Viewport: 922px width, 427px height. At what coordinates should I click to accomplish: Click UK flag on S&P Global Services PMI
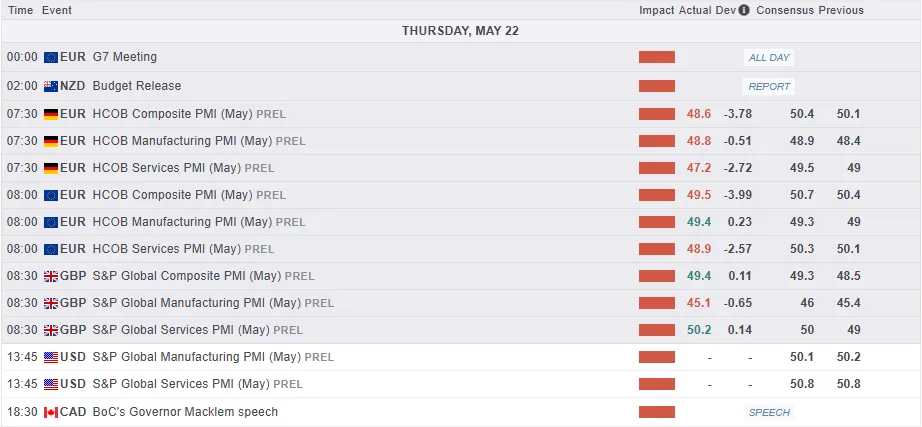[51, 330]
